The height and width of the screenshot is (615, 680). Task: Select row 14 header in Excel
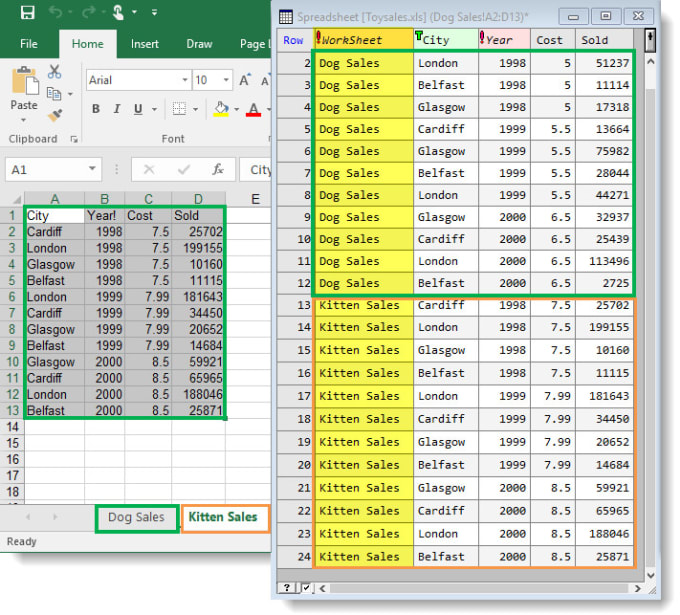point(12,427)
